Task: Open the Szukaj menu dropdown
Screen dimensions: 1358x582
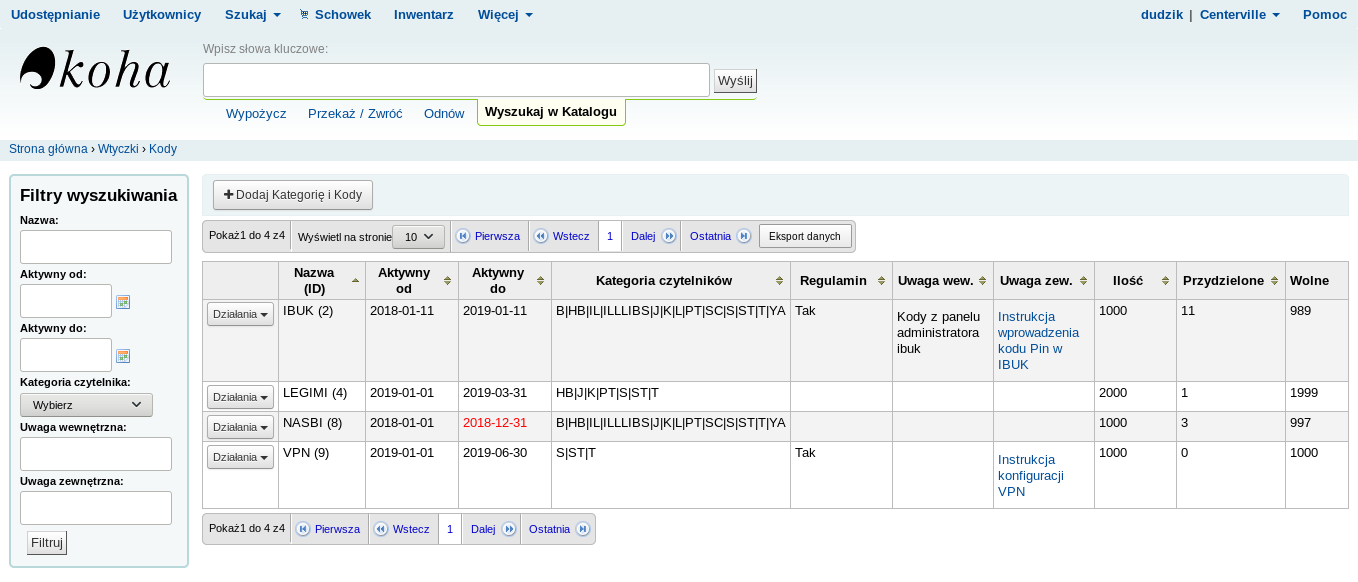Action: point(252,15)
